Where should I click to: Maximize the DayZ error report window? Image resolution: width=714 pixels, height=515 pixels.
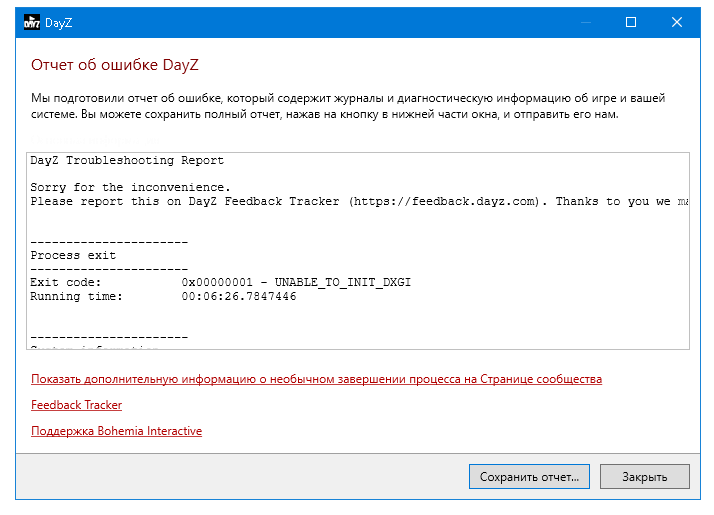(631, 22)
